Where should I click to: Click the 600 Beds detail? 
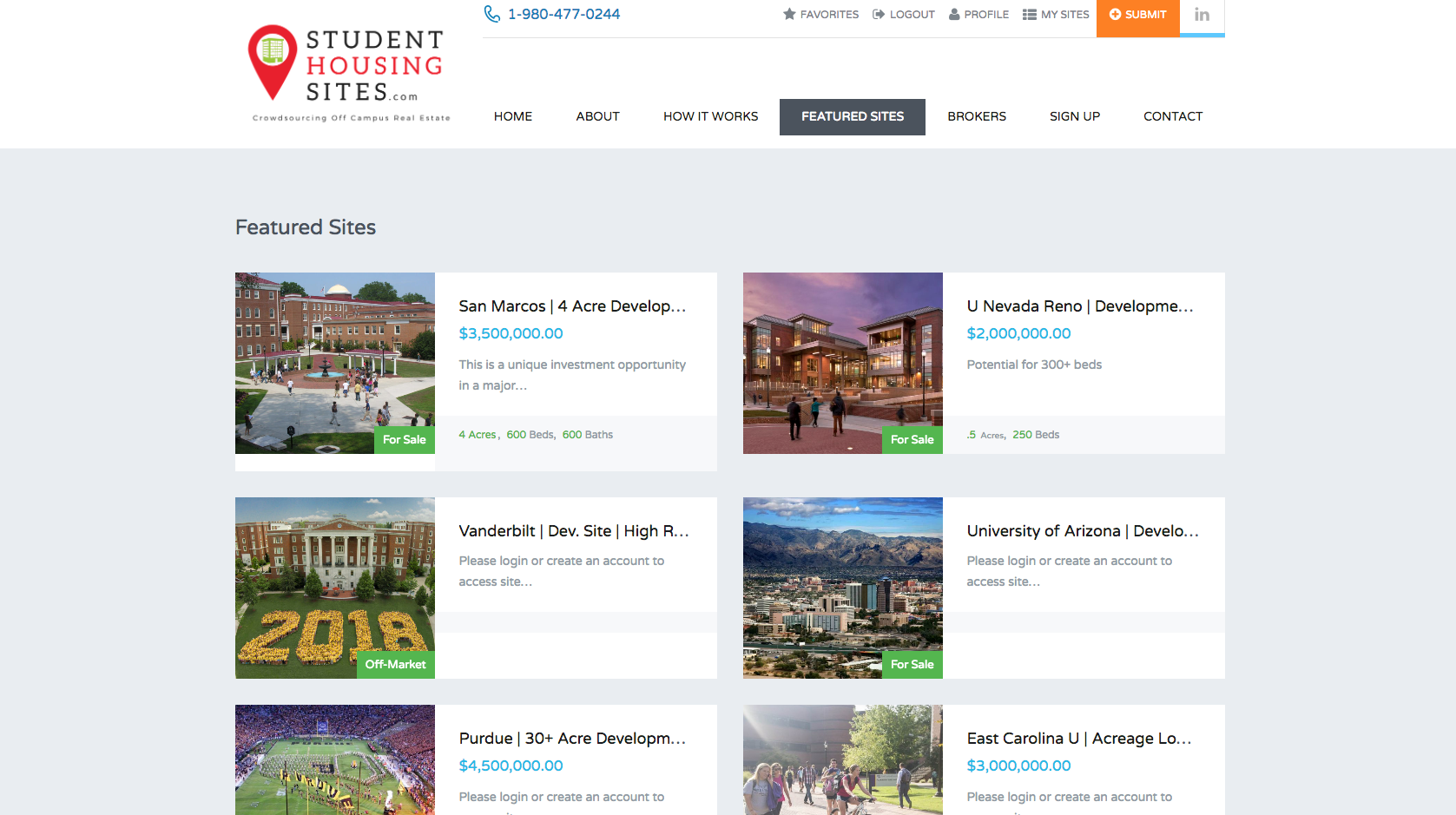click(530, 435)
